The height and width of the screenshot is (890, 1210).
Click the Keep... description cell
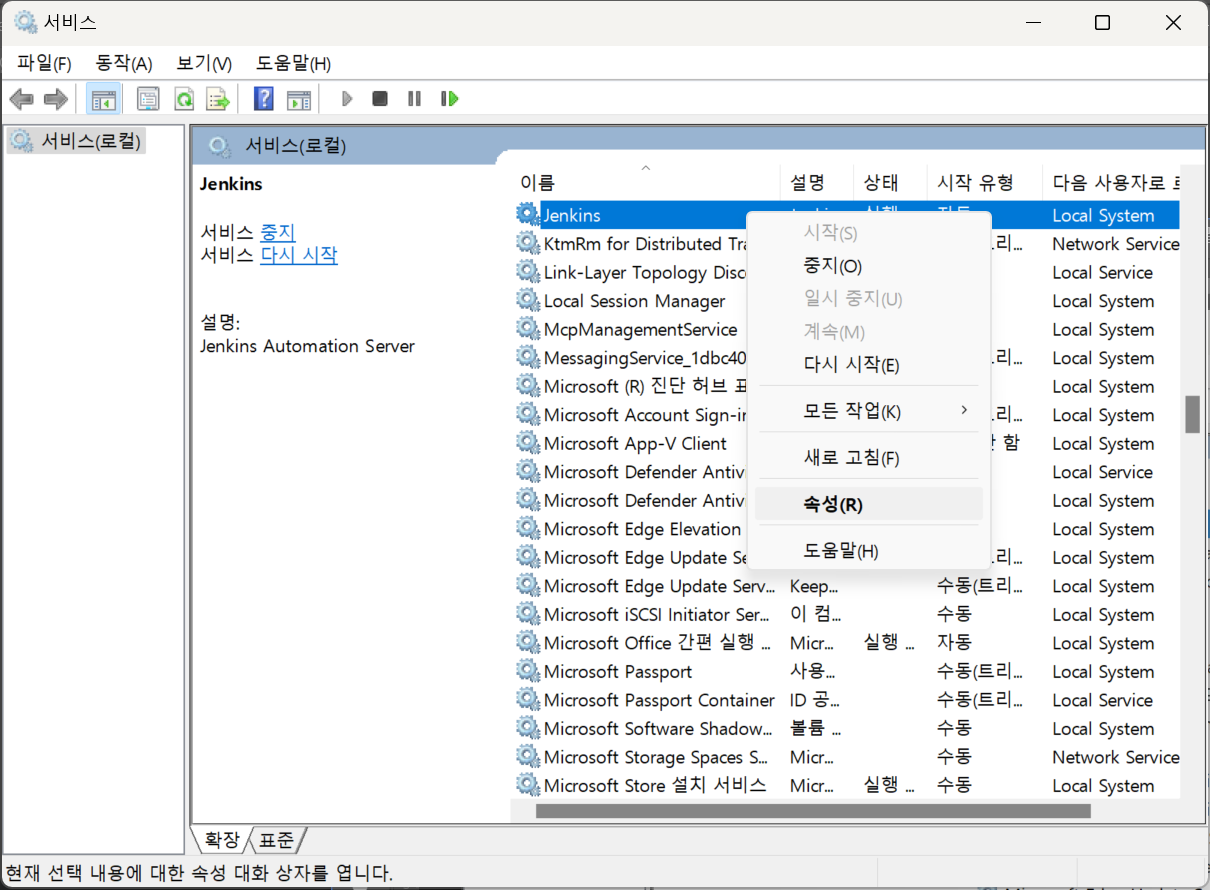(815, 586)
